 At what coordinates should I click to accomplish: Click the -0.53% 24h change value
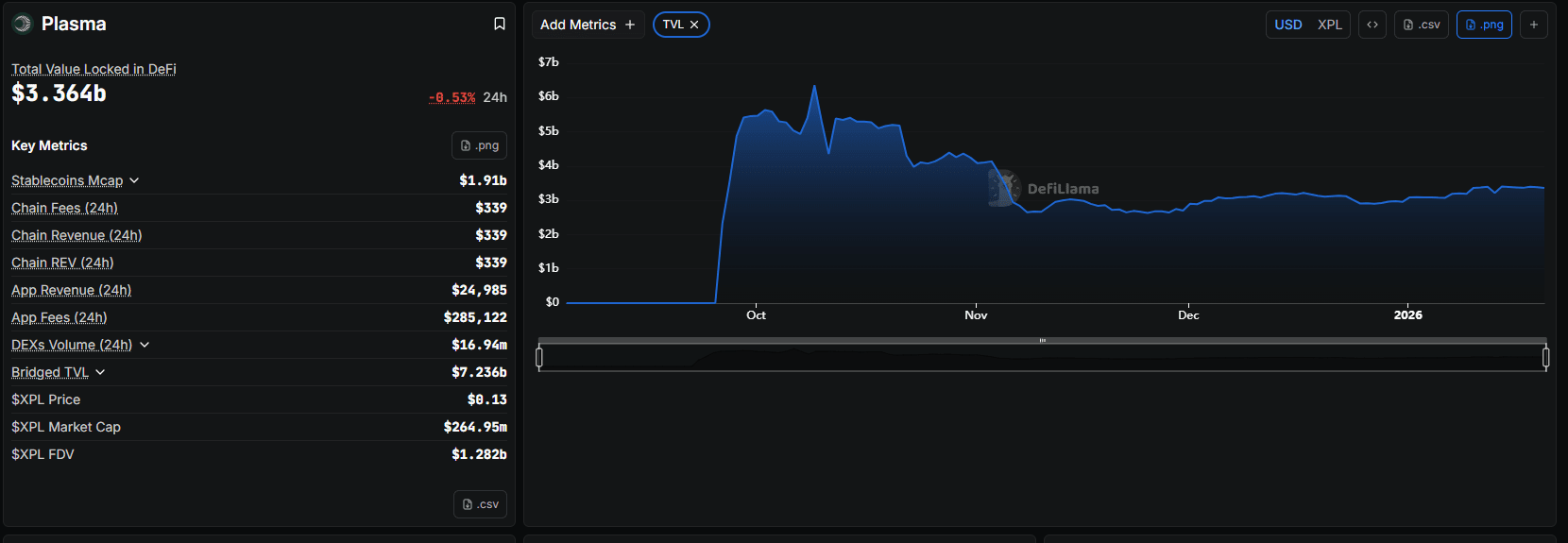point(452,97)
